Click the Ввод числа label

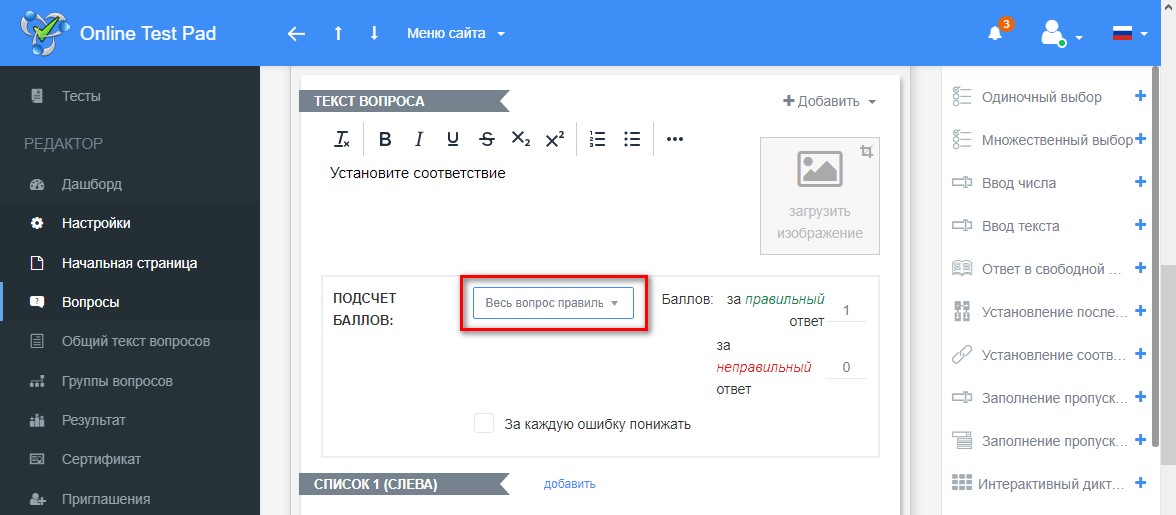[x=1018, y=183]
